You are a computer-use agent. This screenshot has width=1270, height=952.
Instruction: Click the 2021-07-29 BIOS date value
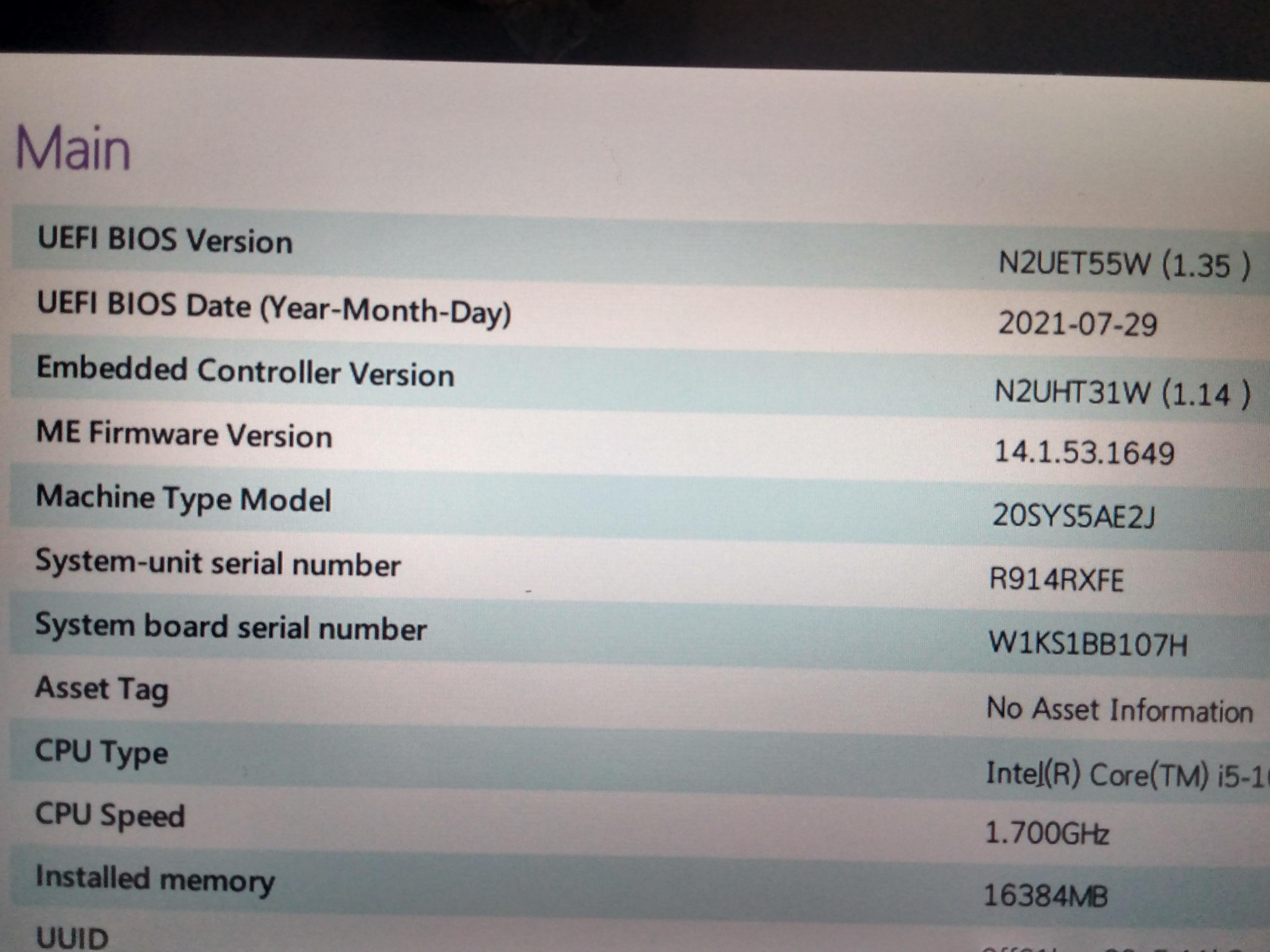[1077, 324]
